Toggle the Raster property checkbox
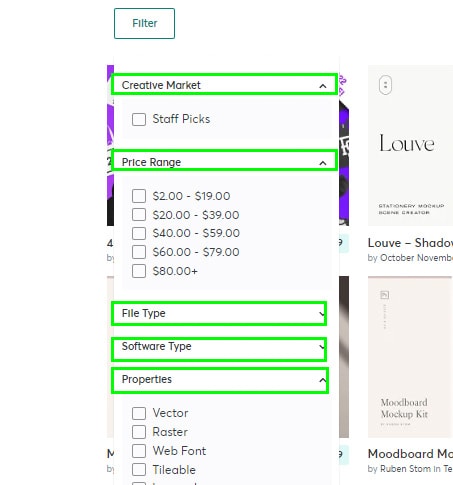453x485 pixels. pos(139,432)
